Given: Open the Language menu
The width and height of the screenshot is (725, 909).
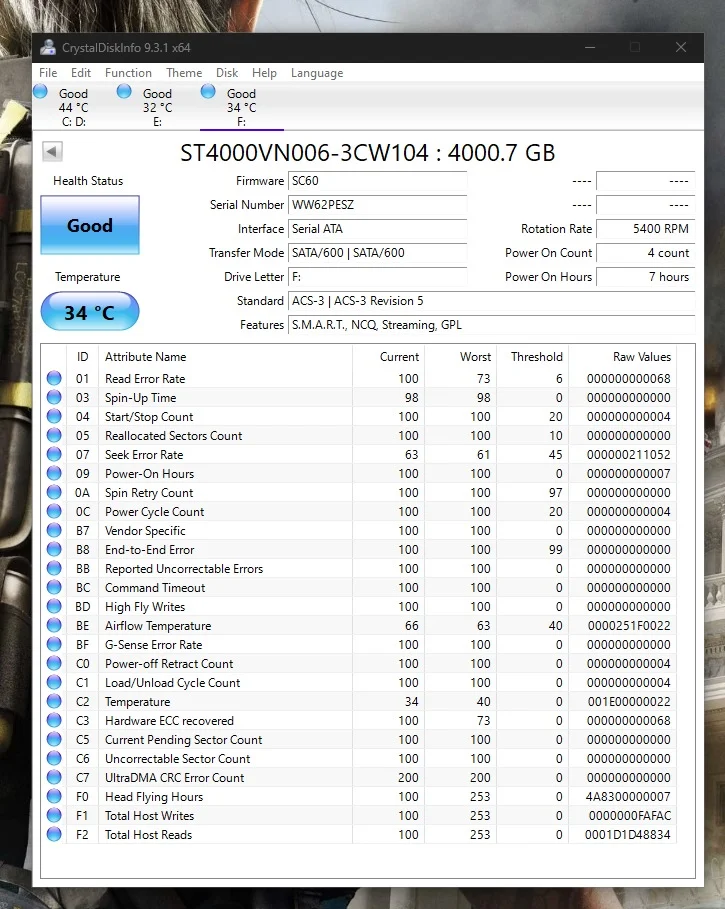Looking at the screenshot, I should point(316,73).
